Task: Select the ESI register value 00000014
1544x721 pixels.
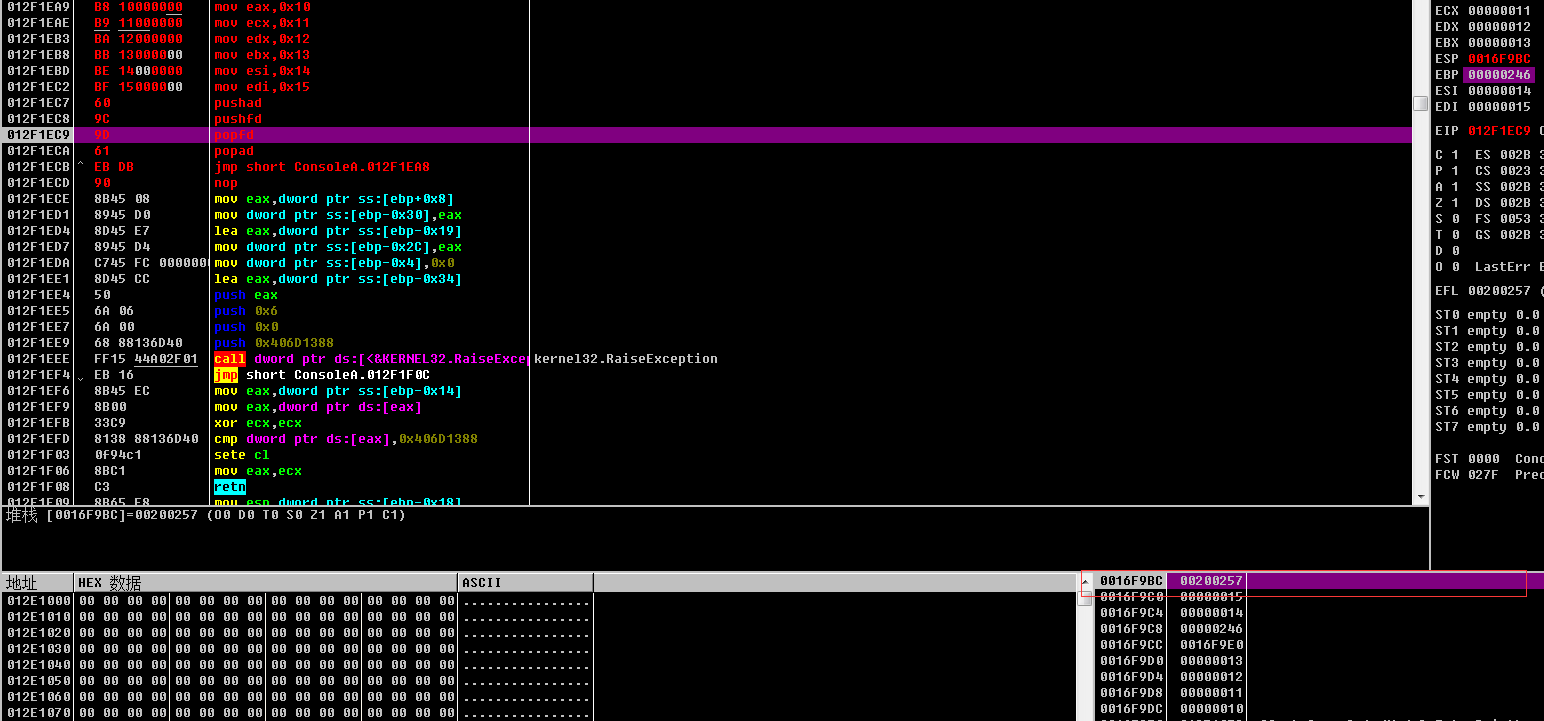Action: [x=1499, y=91]
